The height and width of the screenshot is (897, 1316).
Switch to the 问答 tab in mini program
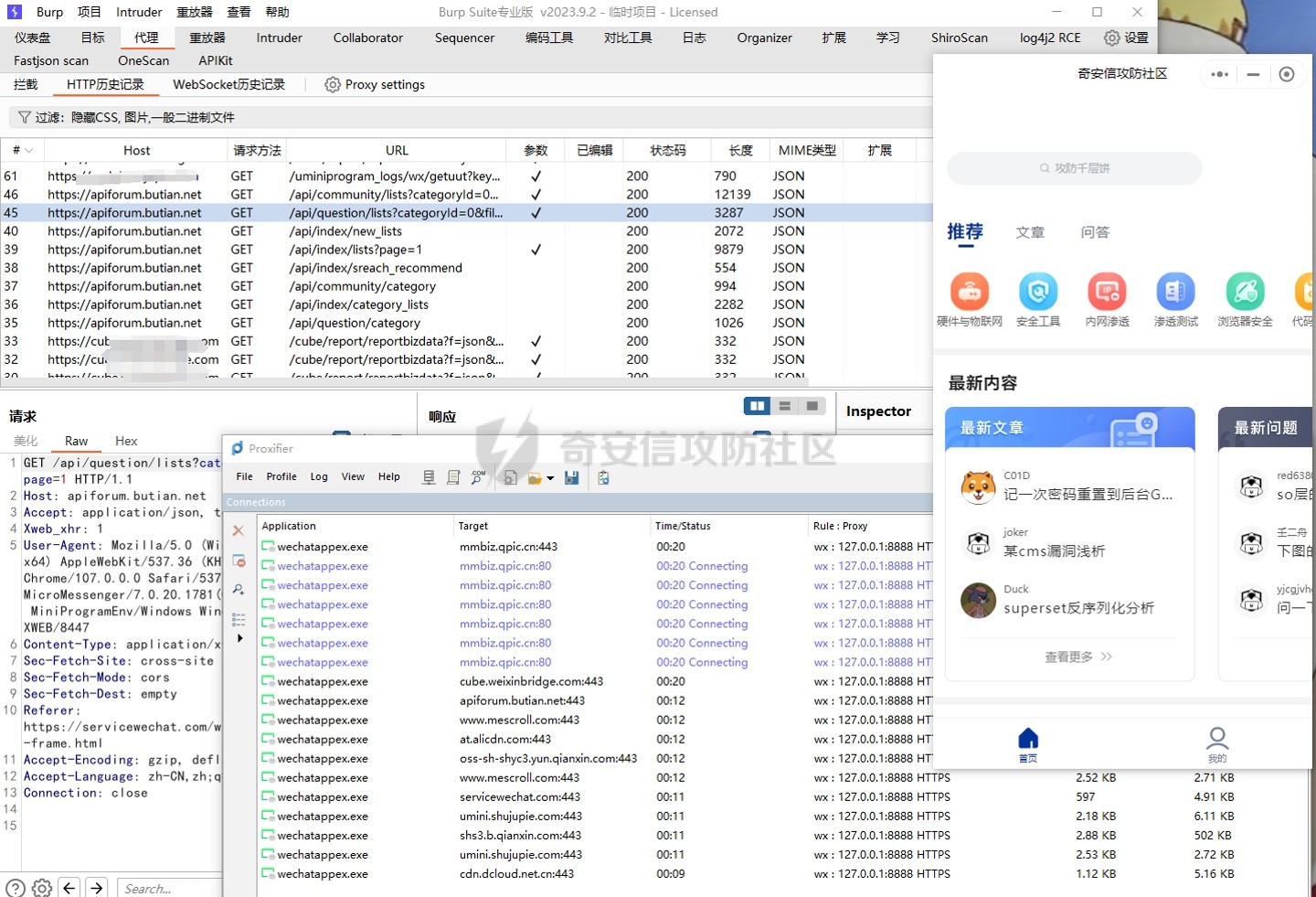(x=1095, y=232)
